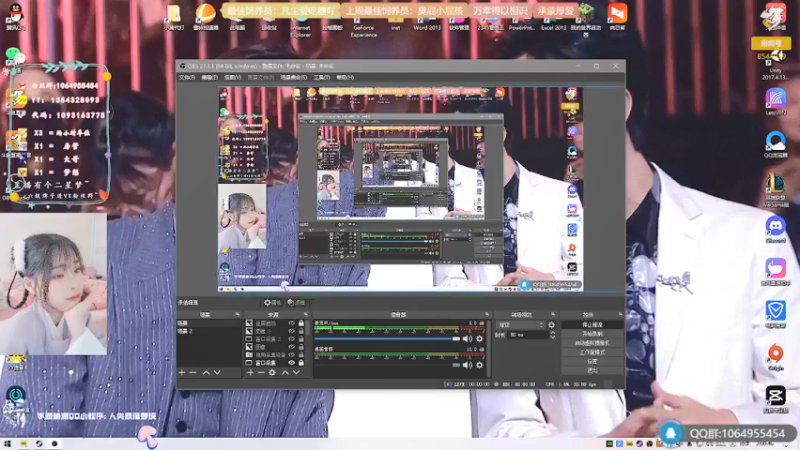This screenshot has height=450, width=800.
Task: Click the Windows Start button
Action: (7, 444)
